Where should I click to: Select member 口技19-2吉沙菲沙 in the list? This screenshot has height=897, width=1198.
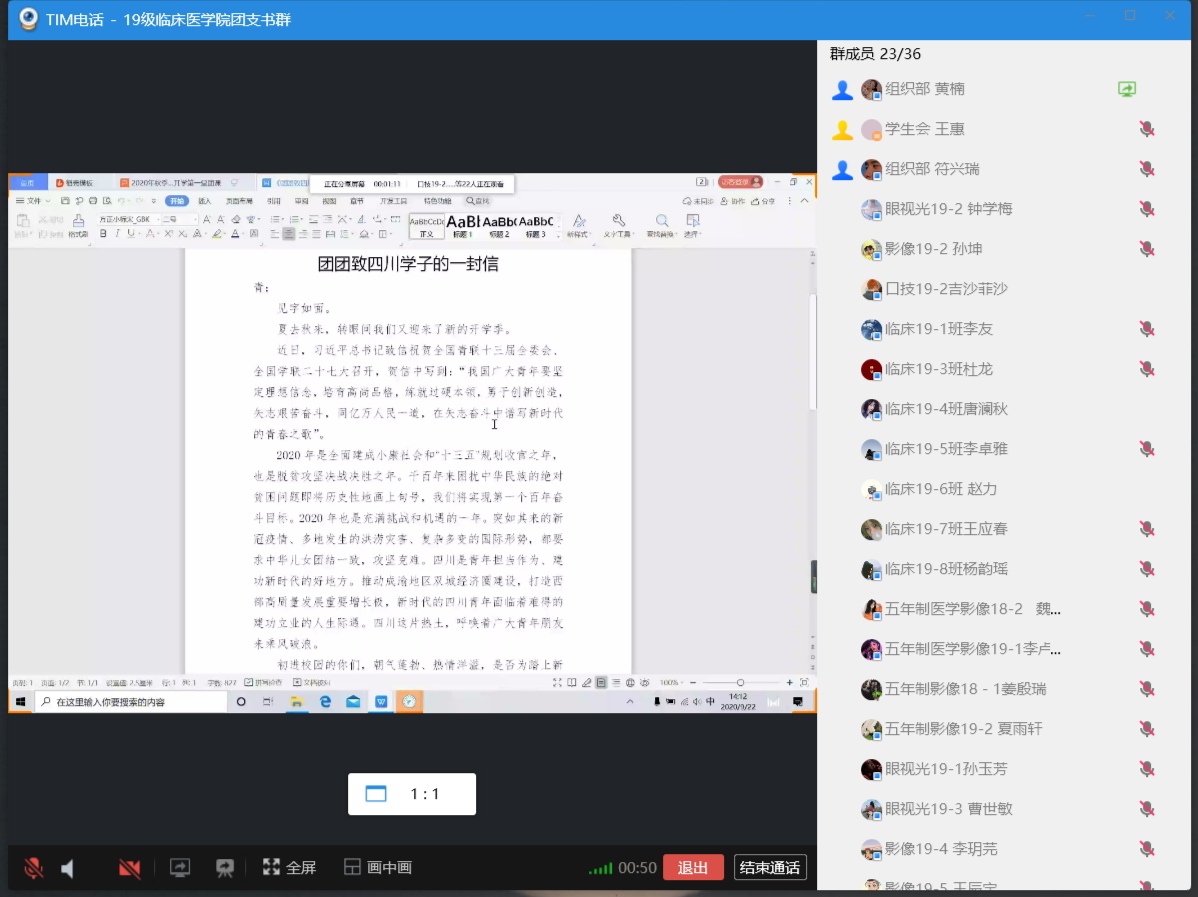(945, 289)
